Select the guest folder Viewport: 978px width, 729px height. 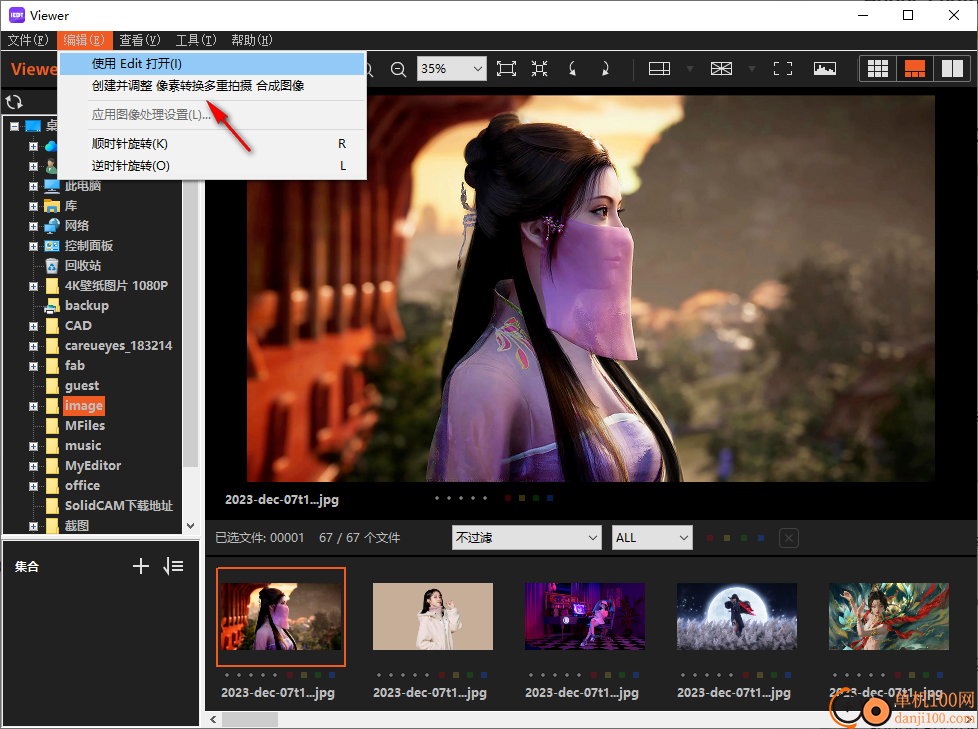[x=82, y=386]
